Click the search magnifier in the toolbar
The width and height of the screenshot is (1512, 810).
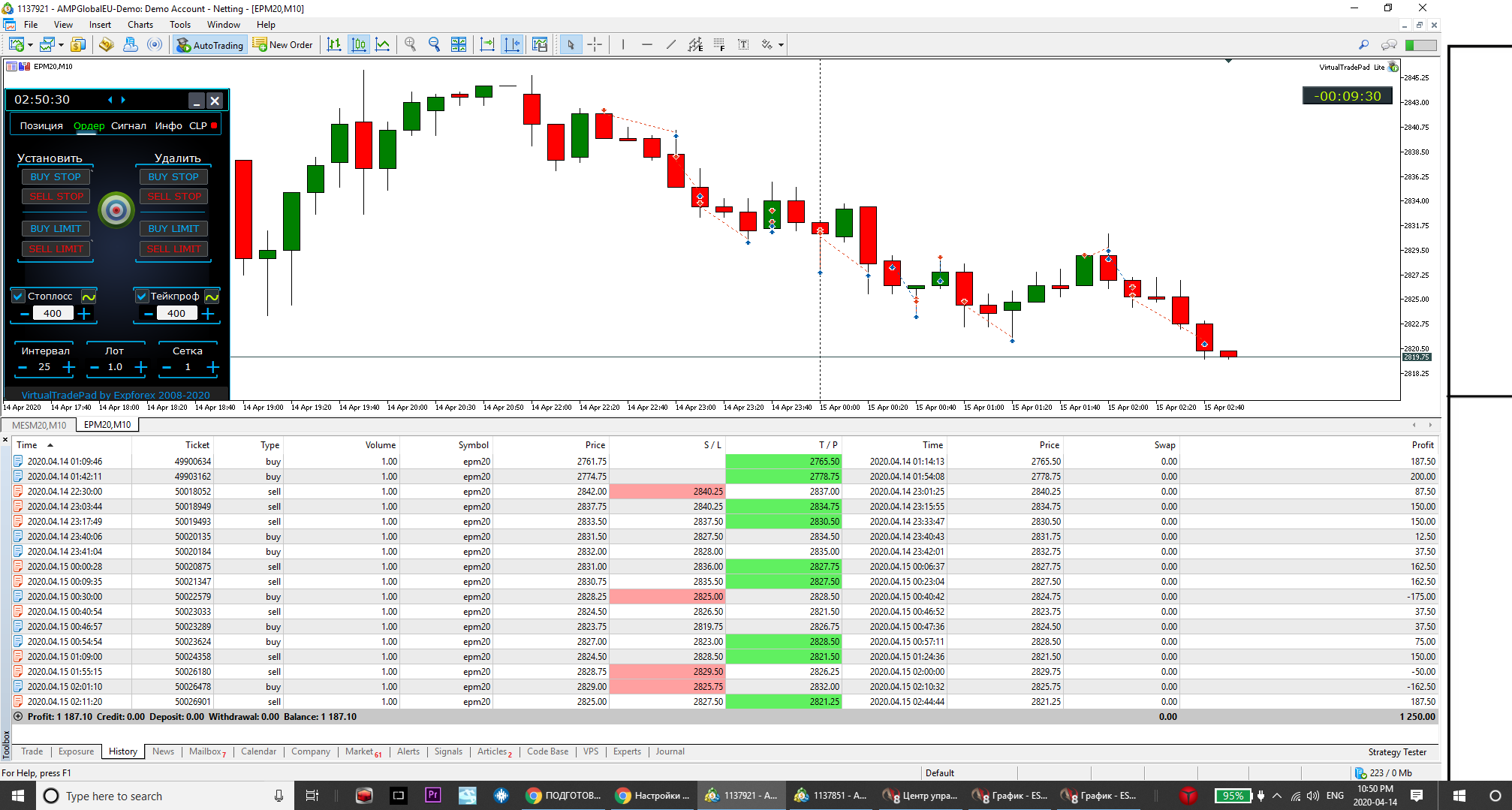click(1364, 45)
